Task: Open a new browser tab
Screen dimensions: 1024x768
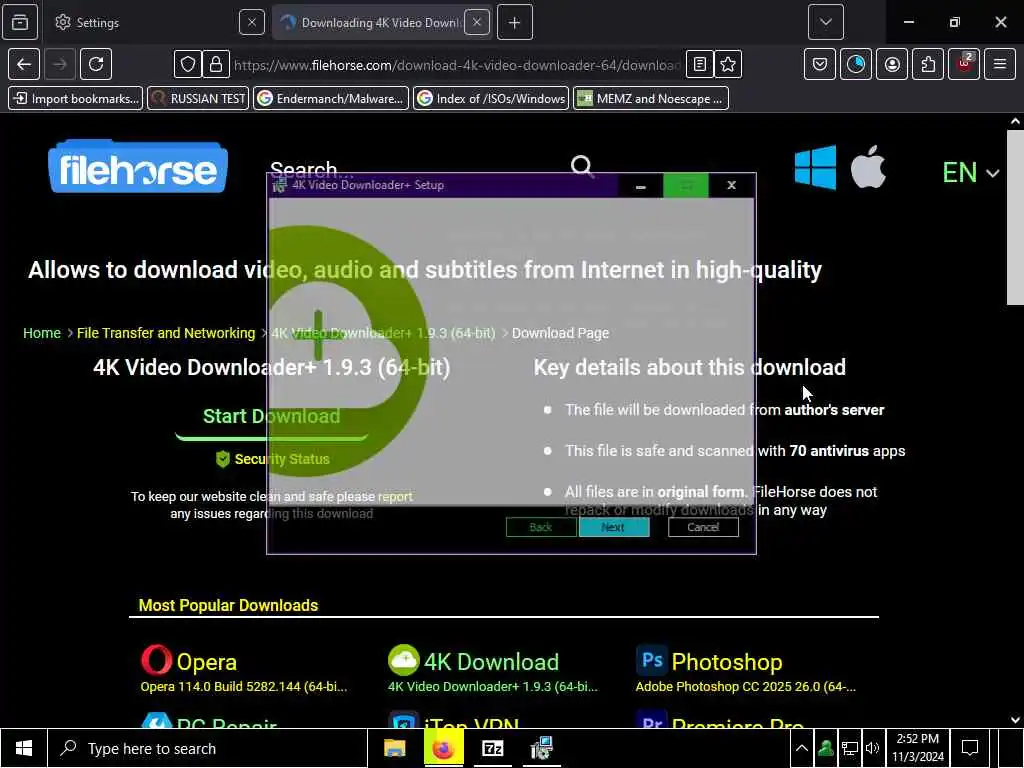Action: [515, 22]
